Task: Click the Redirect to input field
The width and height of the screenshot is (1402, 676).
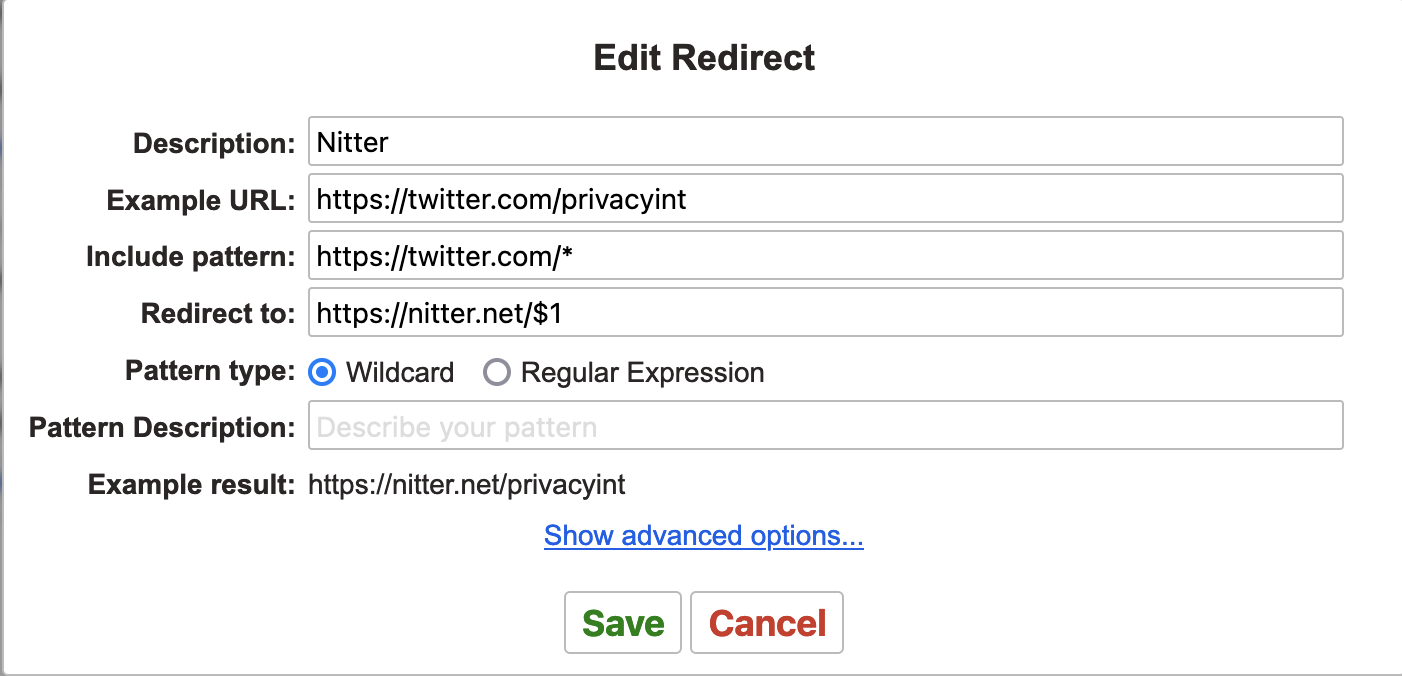Action: pyautogui.click(x=825, y=314)
